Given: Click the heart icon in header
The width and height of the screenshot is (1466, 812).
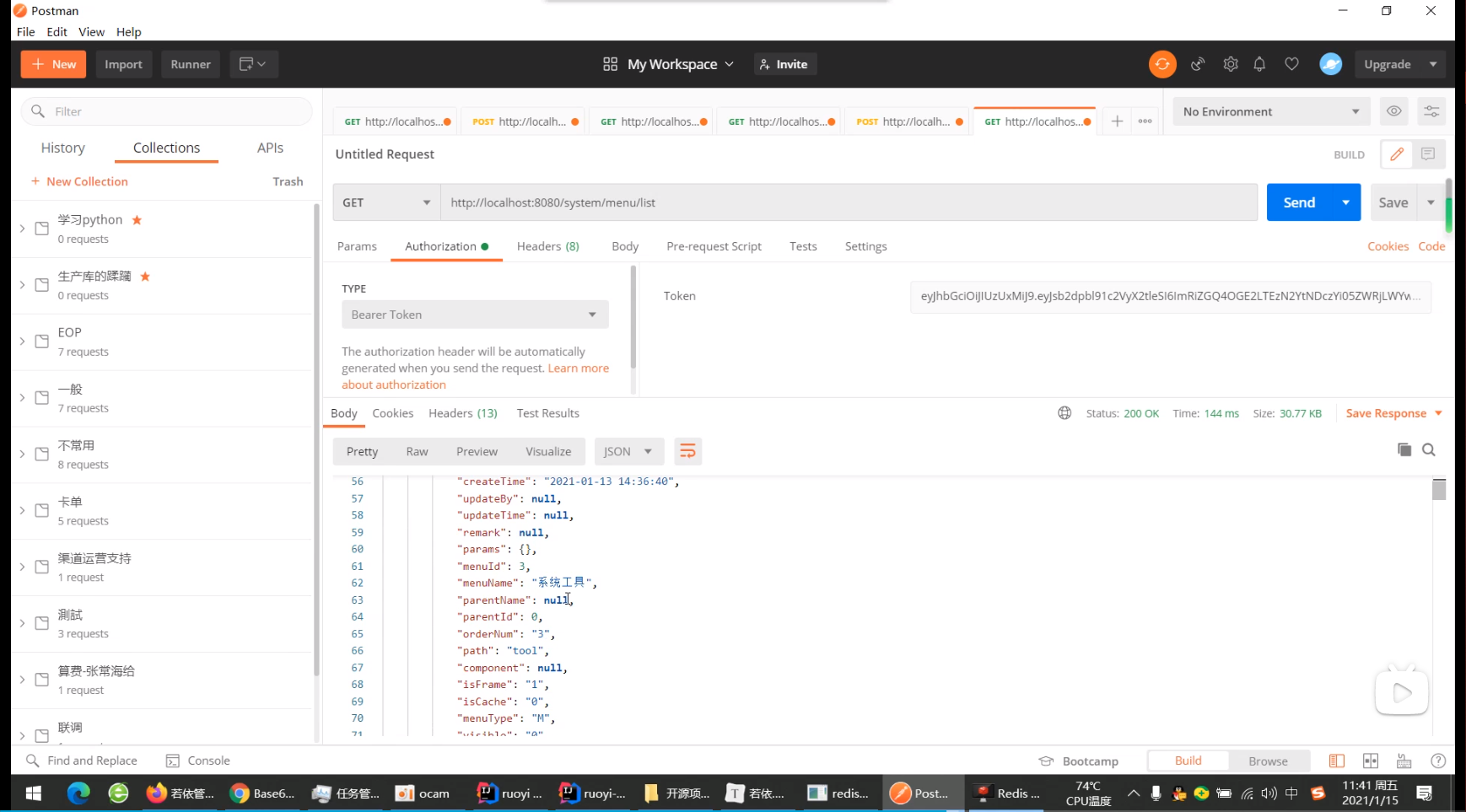Looking at the screenshot, I should click(x=1291, y=64).
